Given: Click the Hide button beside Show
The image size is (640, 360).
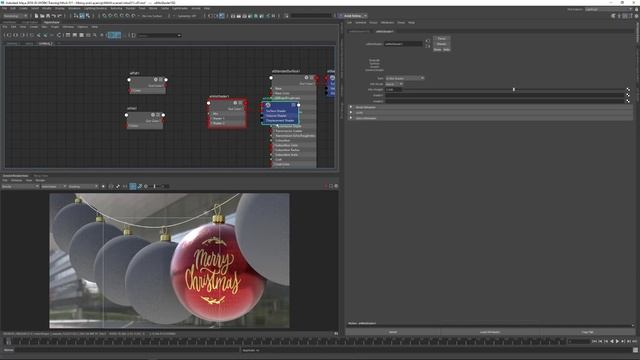Looking at the screenshot, I should pyautogui.click(x=446, y=49).
